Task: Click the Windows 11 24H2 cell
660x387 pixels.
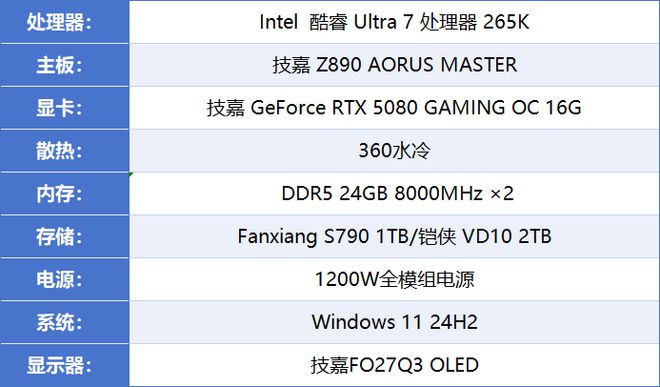Action: pyautogui.click(x=394, y=322)
